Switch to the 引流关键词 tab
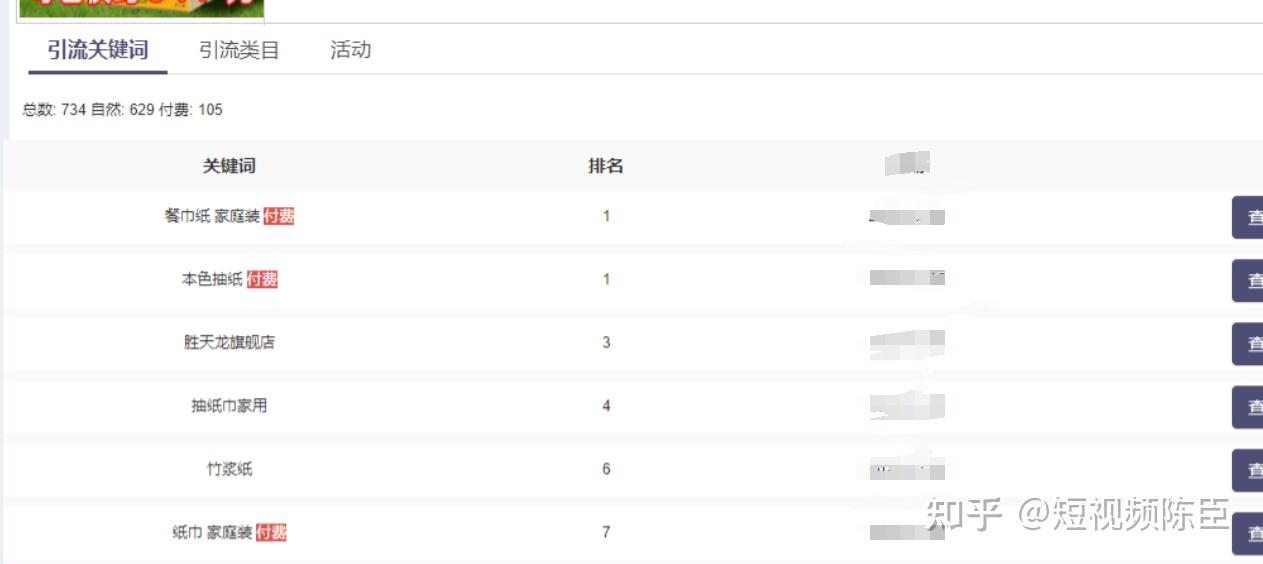Image resolution: width=1263 pixels, height=564 pixels. click(97, 50)
